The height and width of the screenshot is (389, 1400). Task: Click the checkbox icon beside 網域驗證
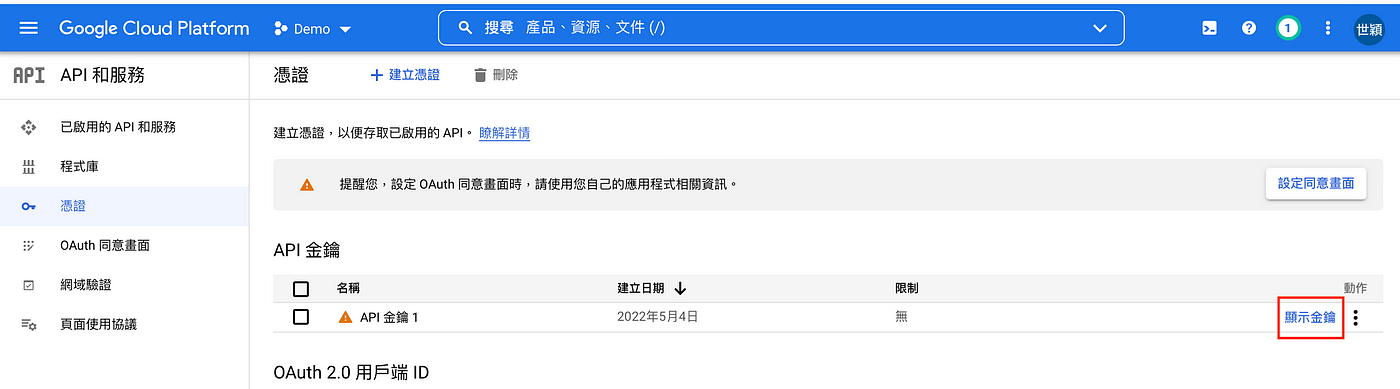tap(29, 285)
